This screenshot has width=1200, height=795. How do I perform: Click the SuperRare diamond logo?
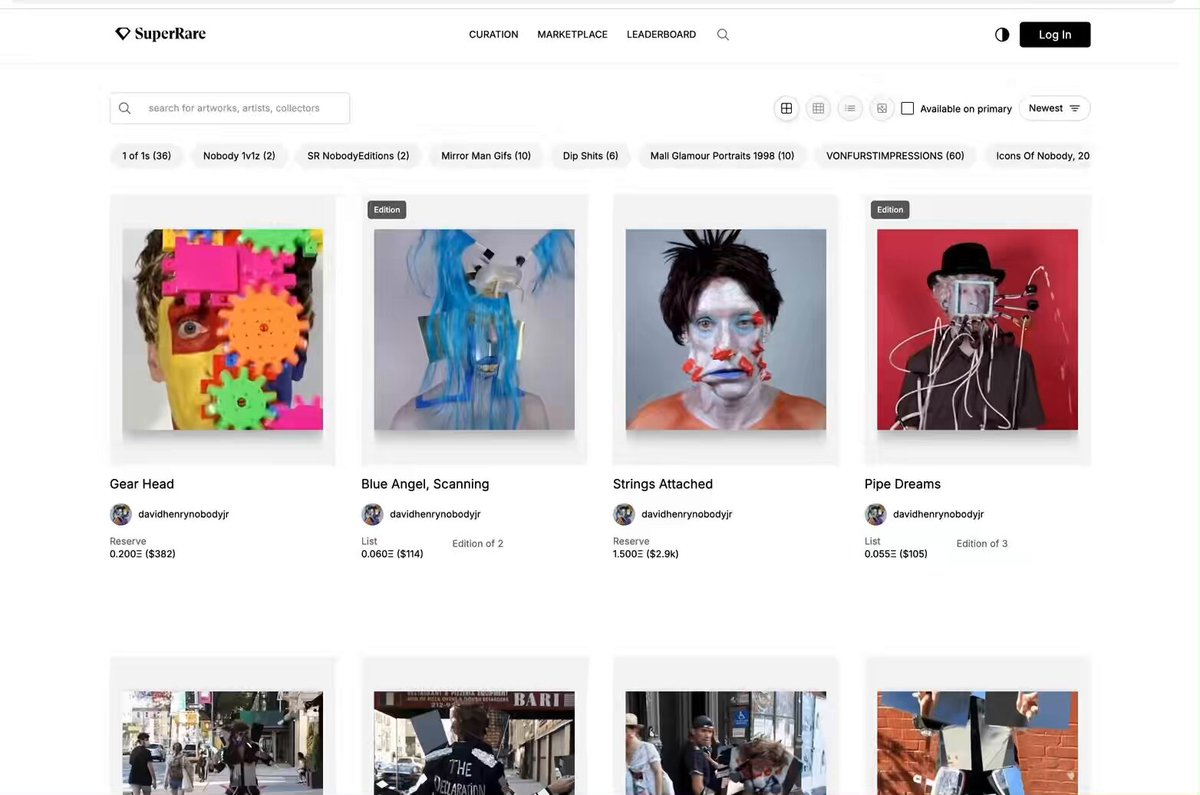(x=160, y=34)
